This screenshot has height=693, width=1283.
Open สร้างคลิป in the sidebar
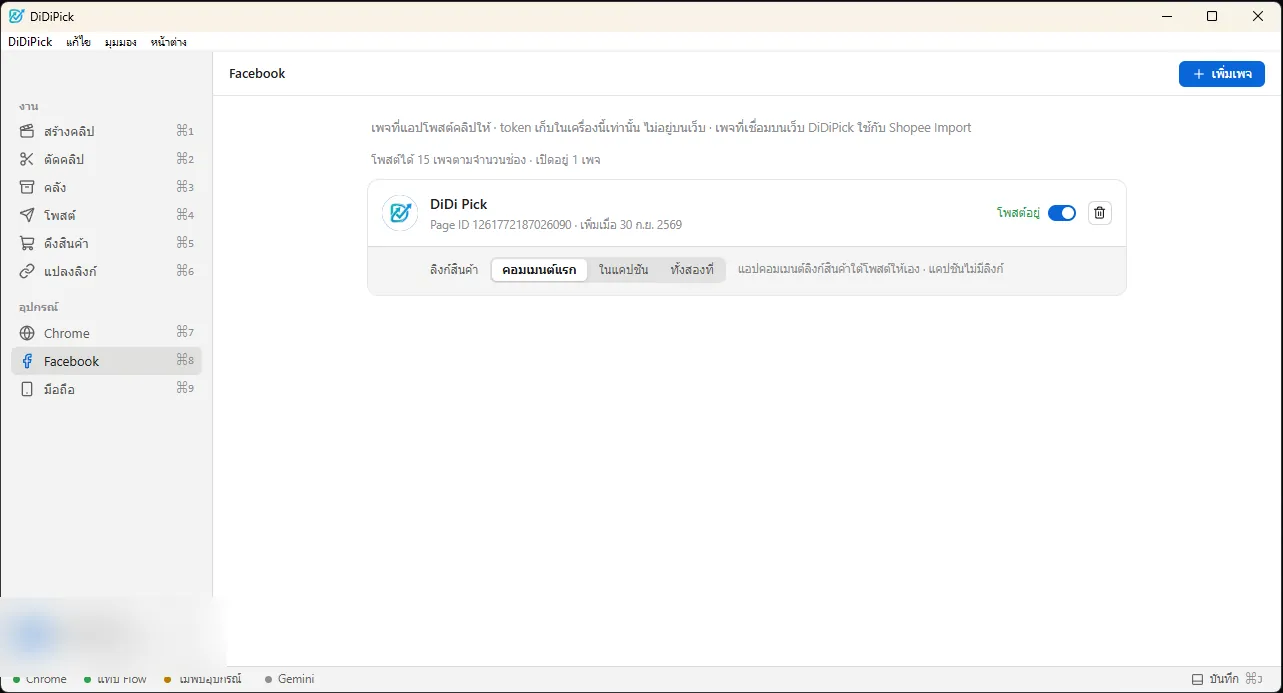pos(106,131)
